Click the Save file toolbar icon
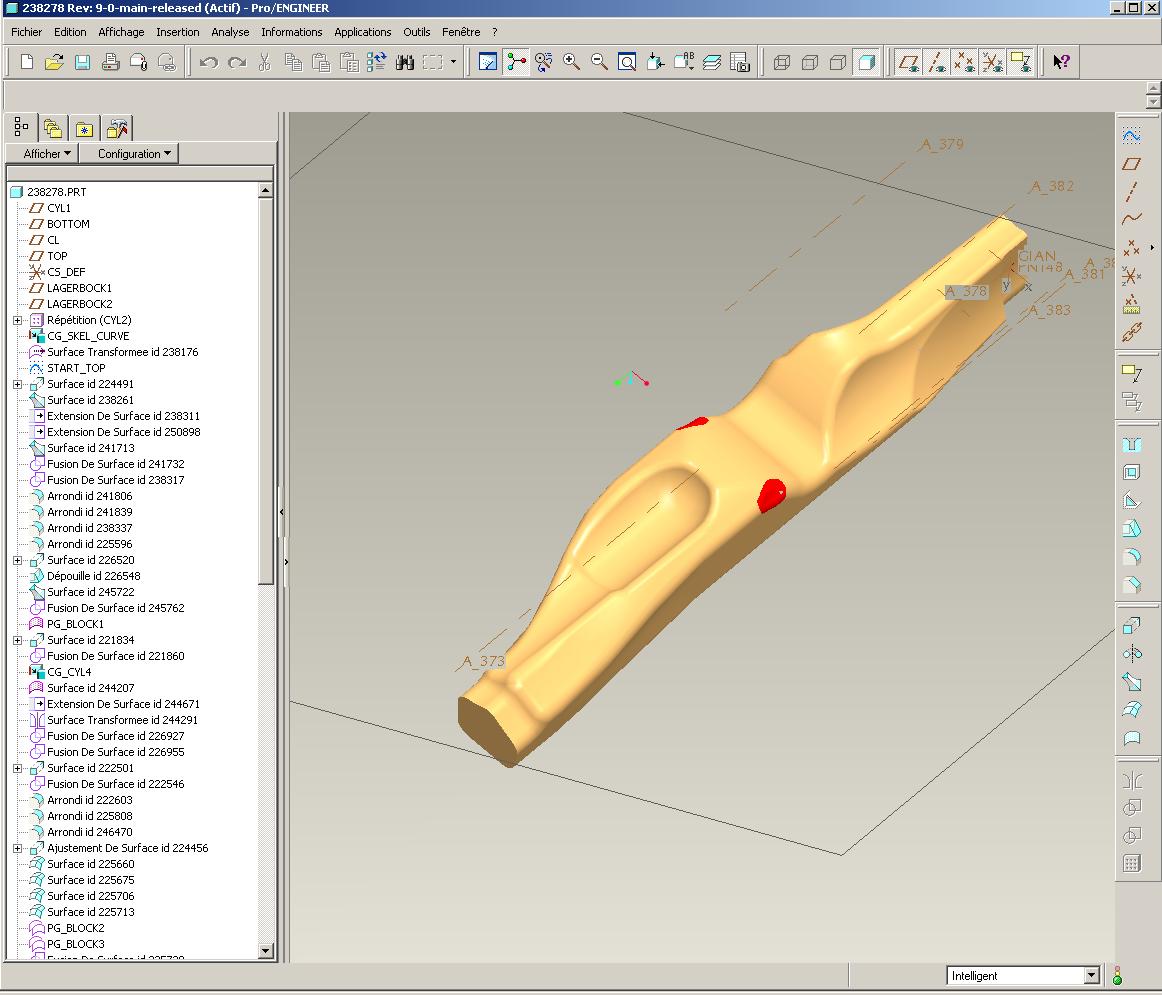This screenshot has width=1162, height=995. coord(83,62)
